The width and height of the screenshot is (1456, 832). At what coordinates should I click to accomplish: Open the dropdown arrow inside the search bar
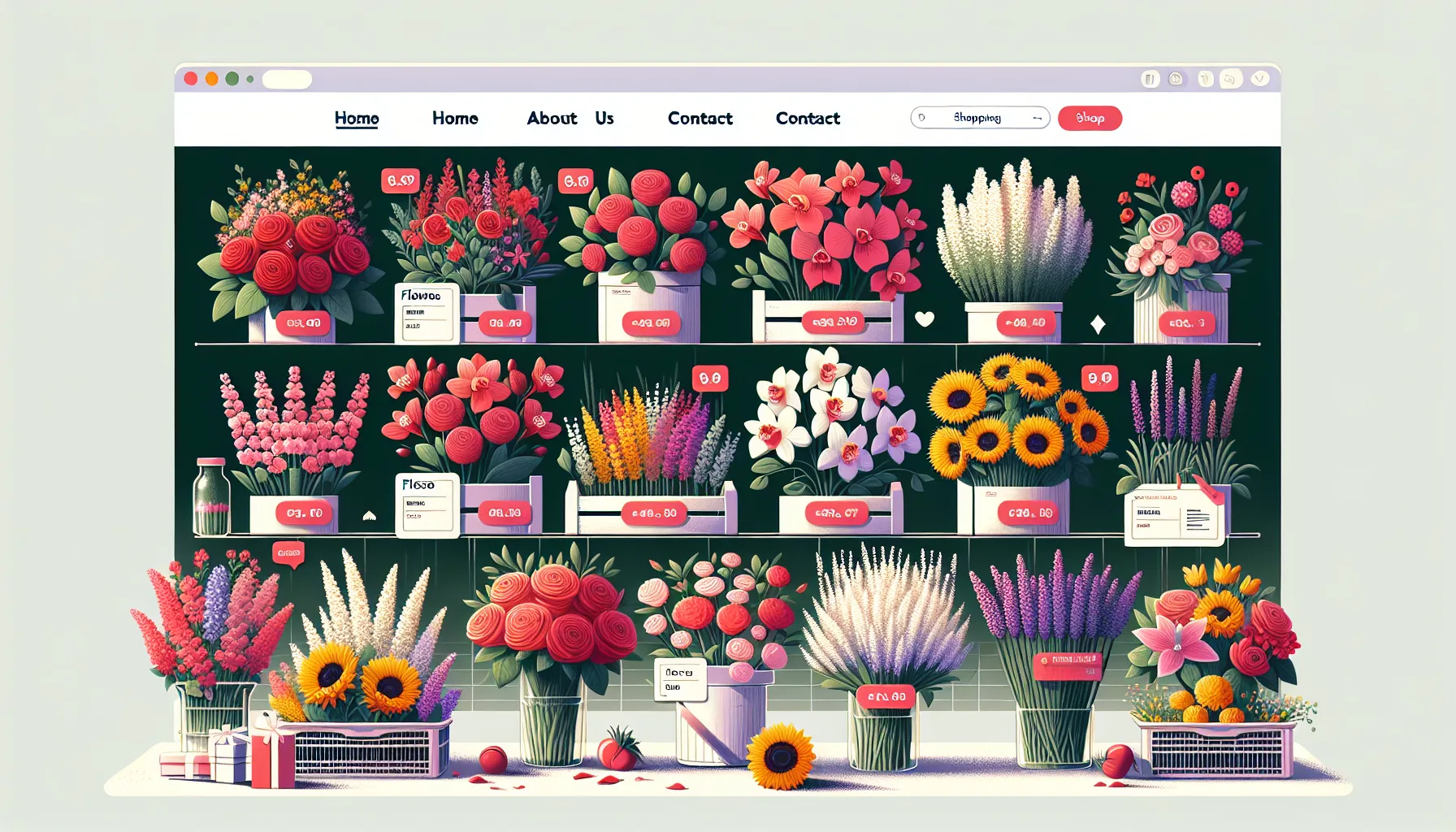1038,117
